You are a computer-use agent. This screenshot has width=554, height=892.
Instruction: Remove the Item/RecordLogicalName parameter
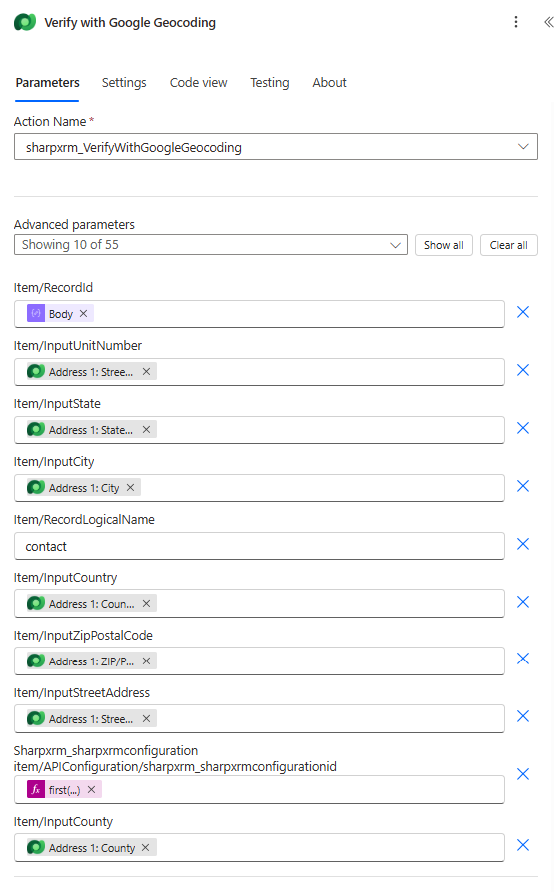[x=523, y=544]
